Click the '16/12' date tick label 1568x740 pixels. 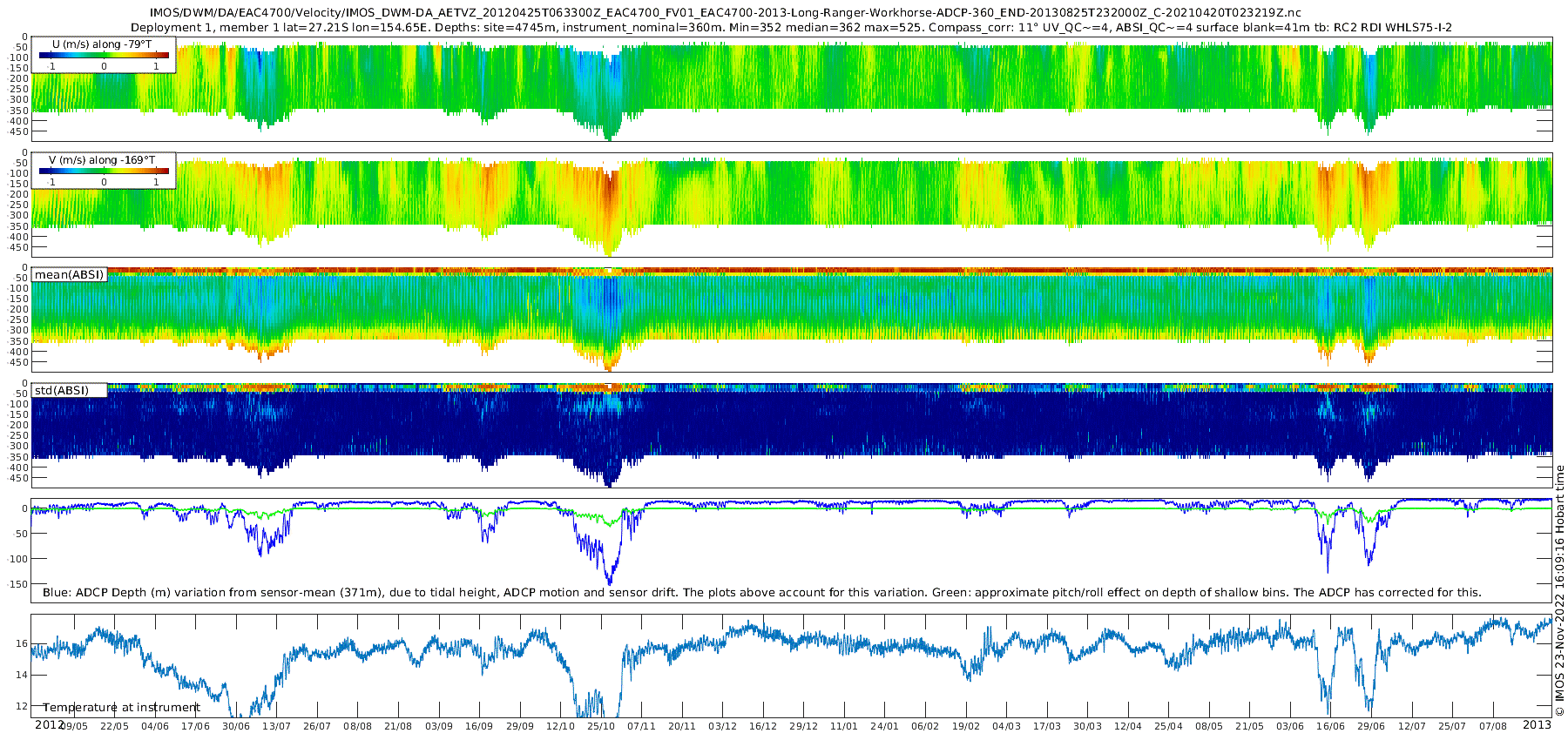coord(762,726)
